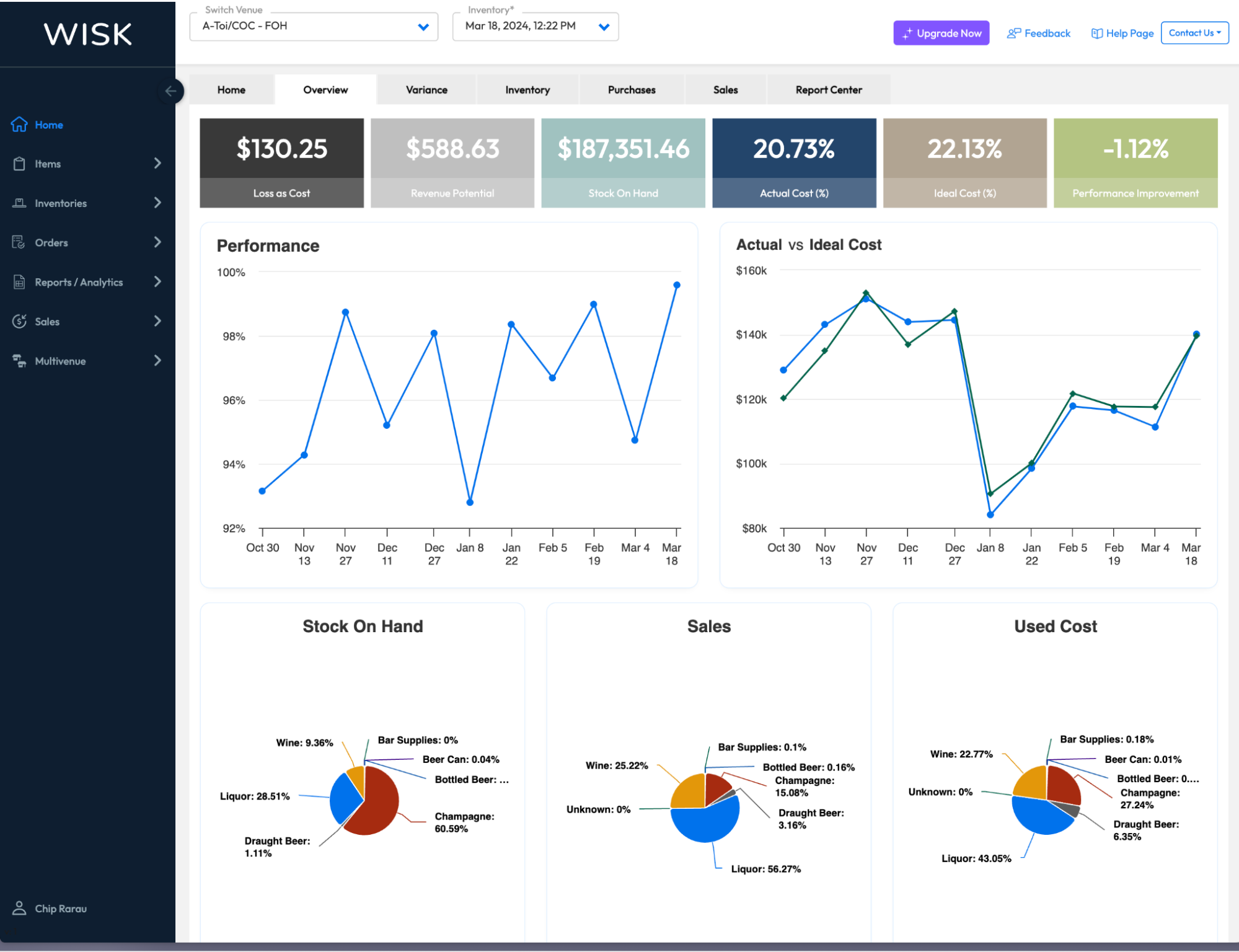The width and height of the screenshot is (1239, 952).
Task: Click the Feedback icon in the header
Action: 1014,33
